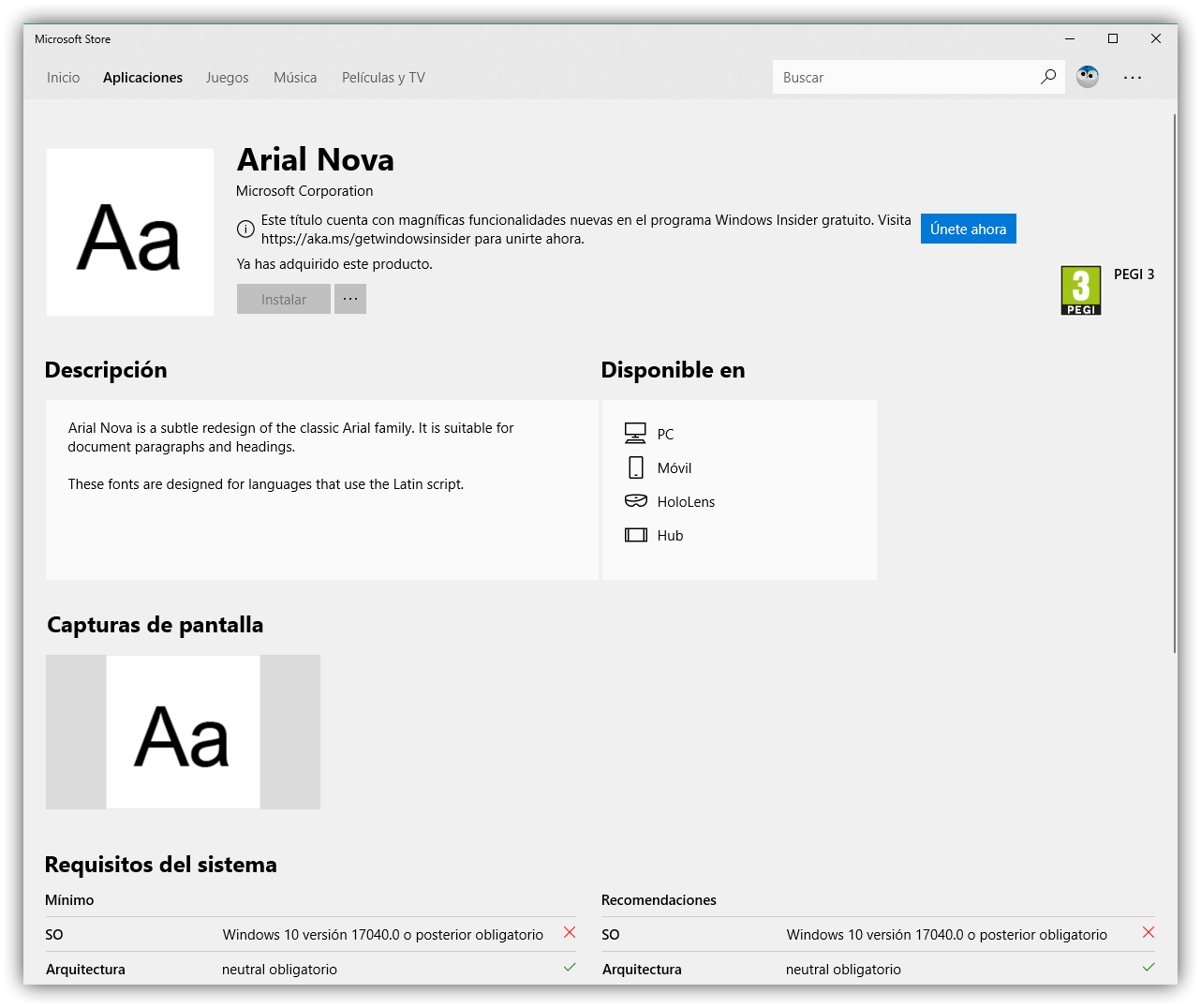Switch to the Juegos tab
The width and height of the screenshot is (1201, 1008).
pyautogui.click(x=228, y=78)
